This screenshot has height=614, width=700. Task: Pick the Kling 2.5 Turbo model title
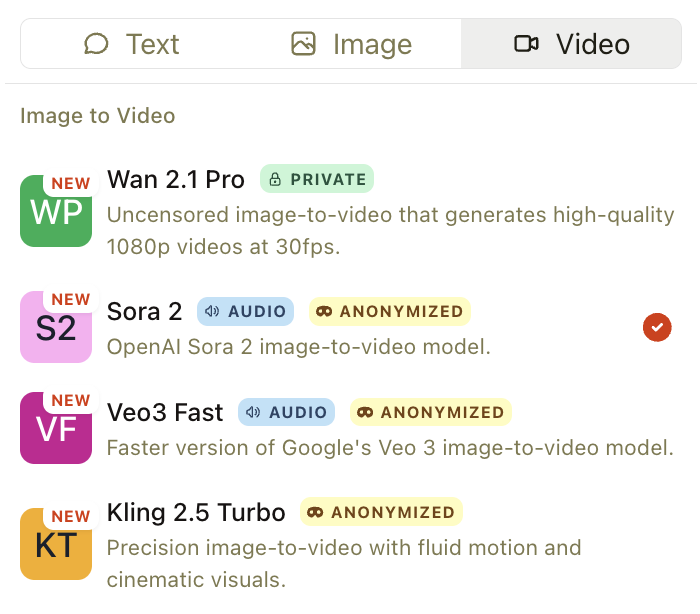pos(196,512)
